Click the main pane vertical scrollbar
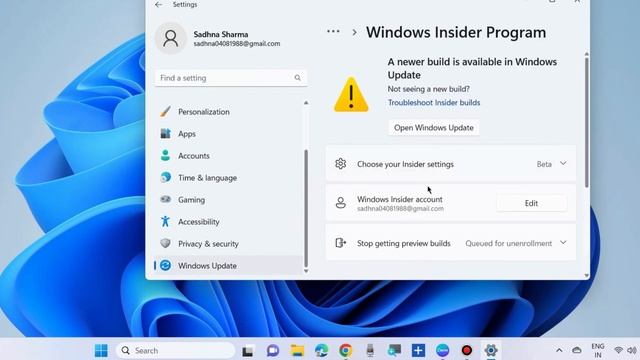 587,122
